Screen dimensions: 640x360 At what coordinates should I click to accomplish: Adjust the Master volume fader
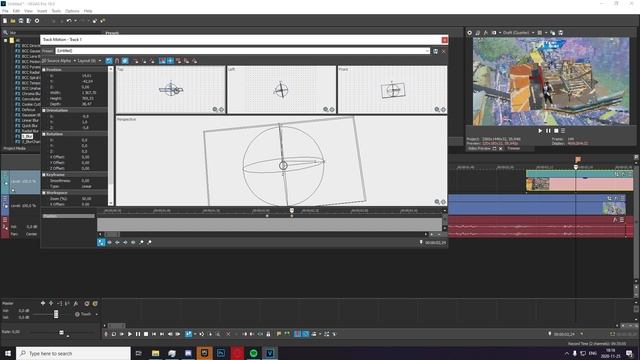click(x=56, y=314)
